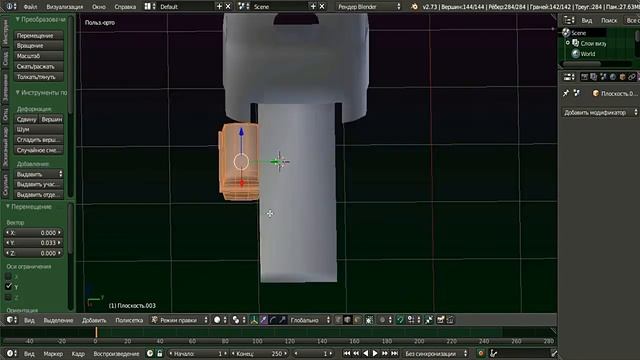This screenshot has width=640, height=360.
Task: Open Object properties tab cube icon
Action: (622, 77)
